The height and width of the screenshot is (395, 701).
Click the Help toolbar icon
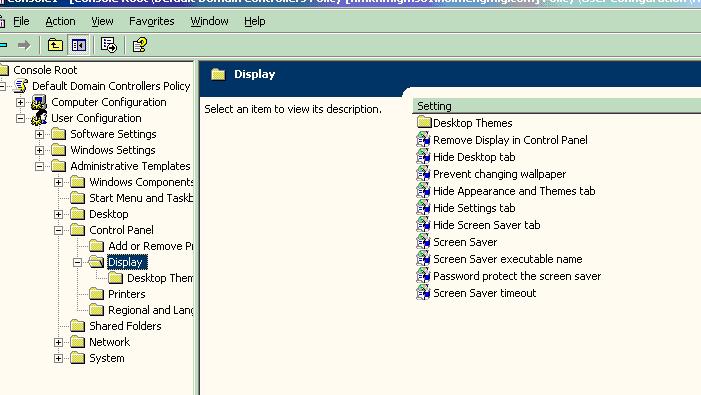pos(139,45)
